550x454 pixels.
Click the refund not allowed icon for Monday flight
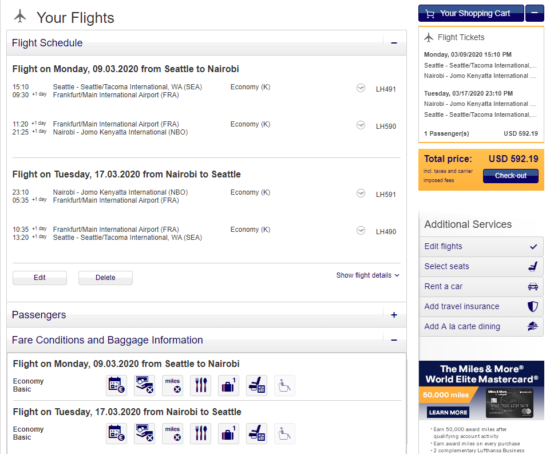pos(145,386)
